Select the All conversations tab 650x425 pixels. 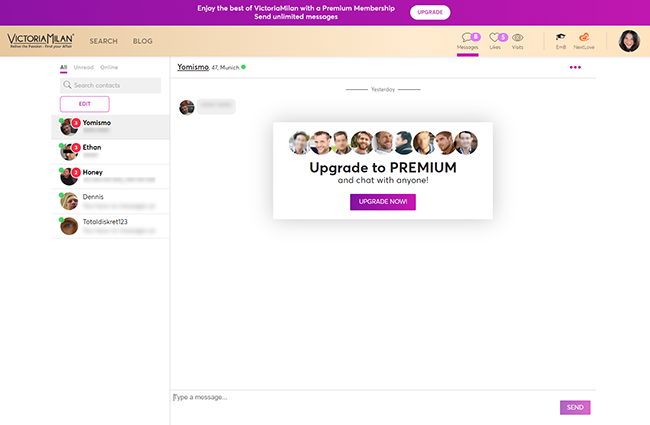point(63,67)
